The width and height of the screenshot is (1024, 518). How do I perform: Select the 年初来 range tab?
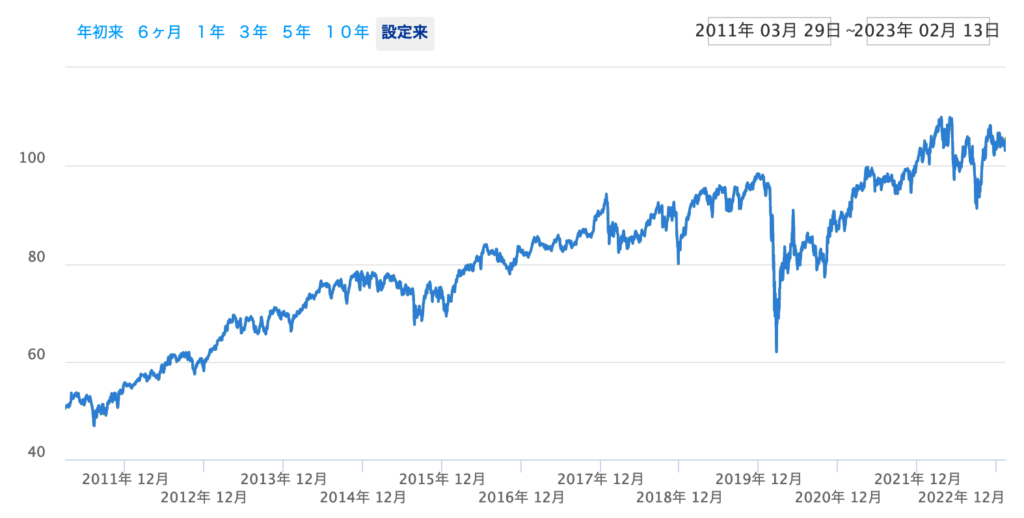(100, 32)
